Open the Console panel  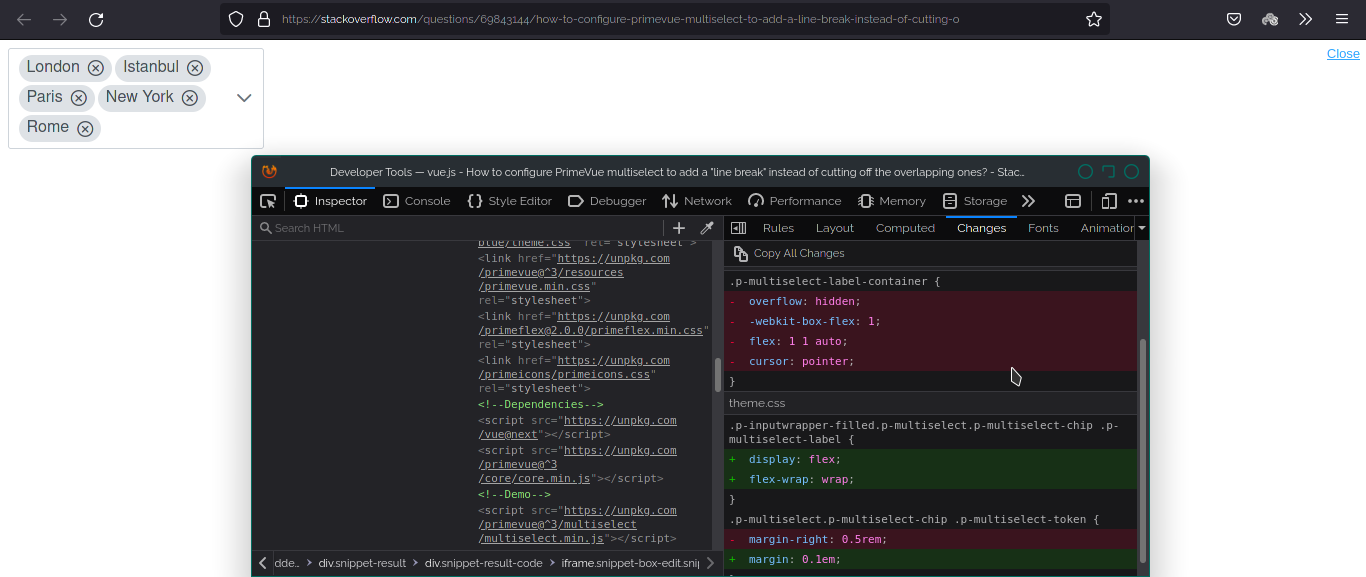(x=417, y=201)
